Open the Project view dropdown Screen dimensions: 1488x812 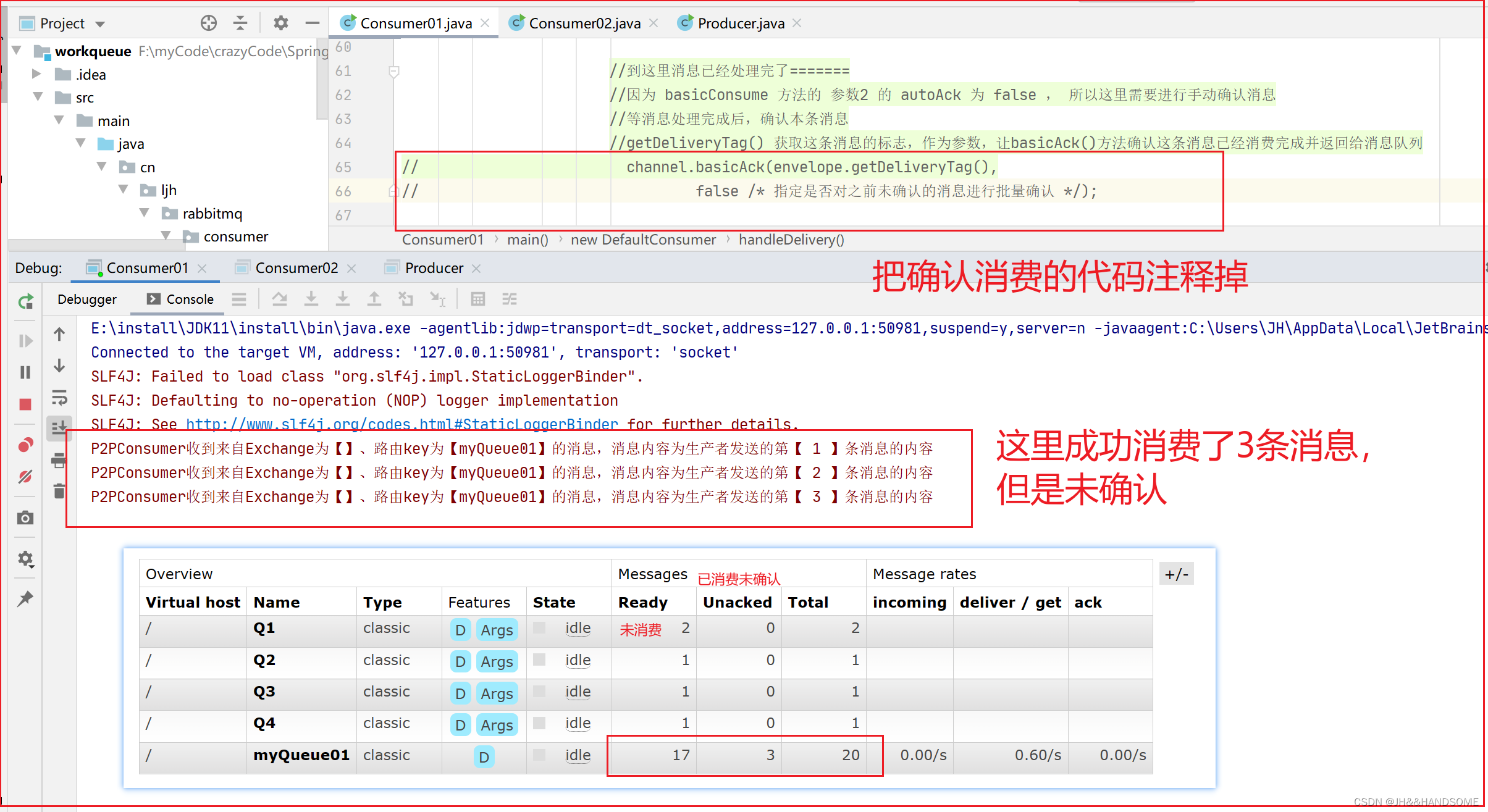100,24
